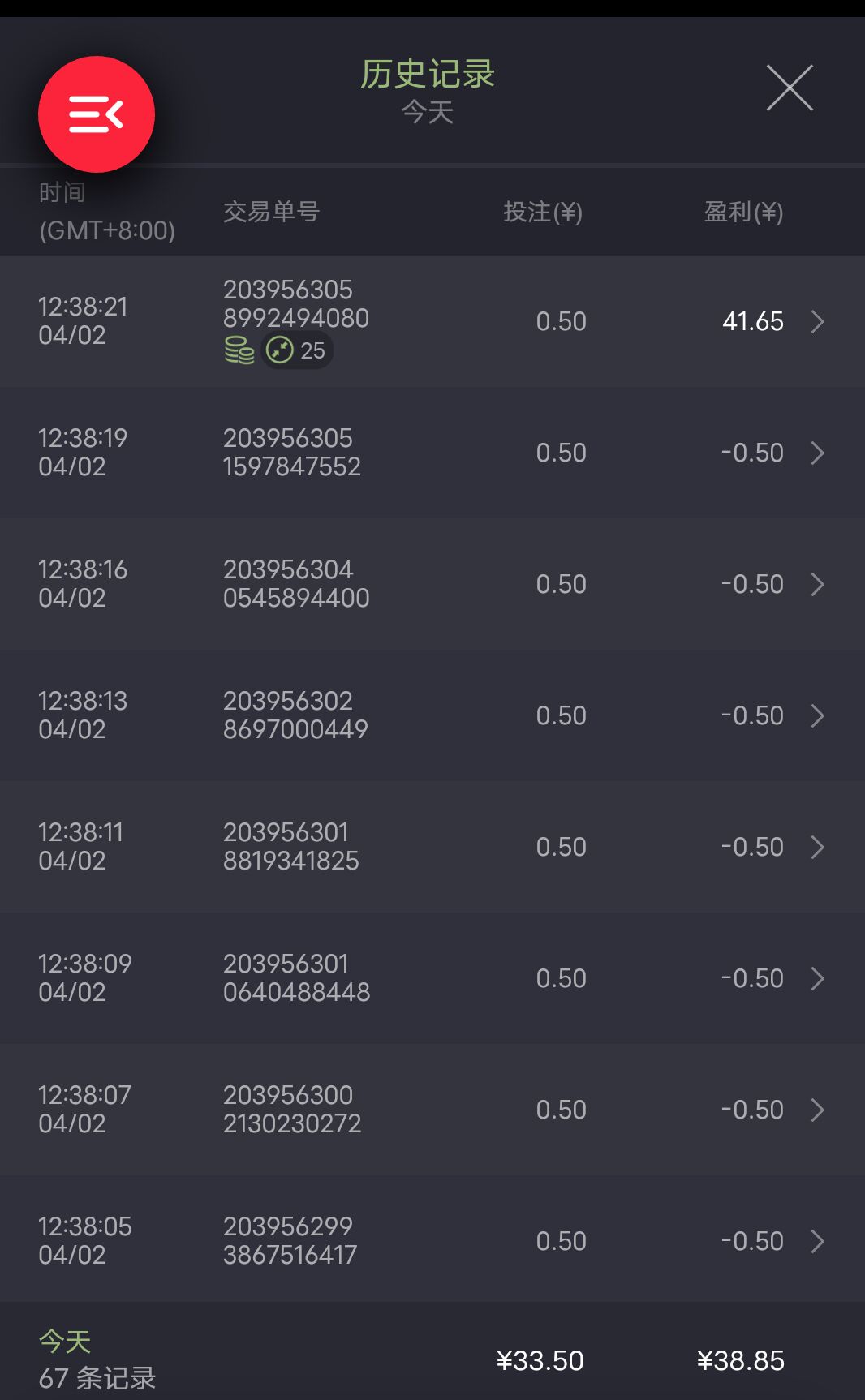Click the 今天 67 条记录 summary
This screenshot has width=865, height=1400.
coord(97,1359)
